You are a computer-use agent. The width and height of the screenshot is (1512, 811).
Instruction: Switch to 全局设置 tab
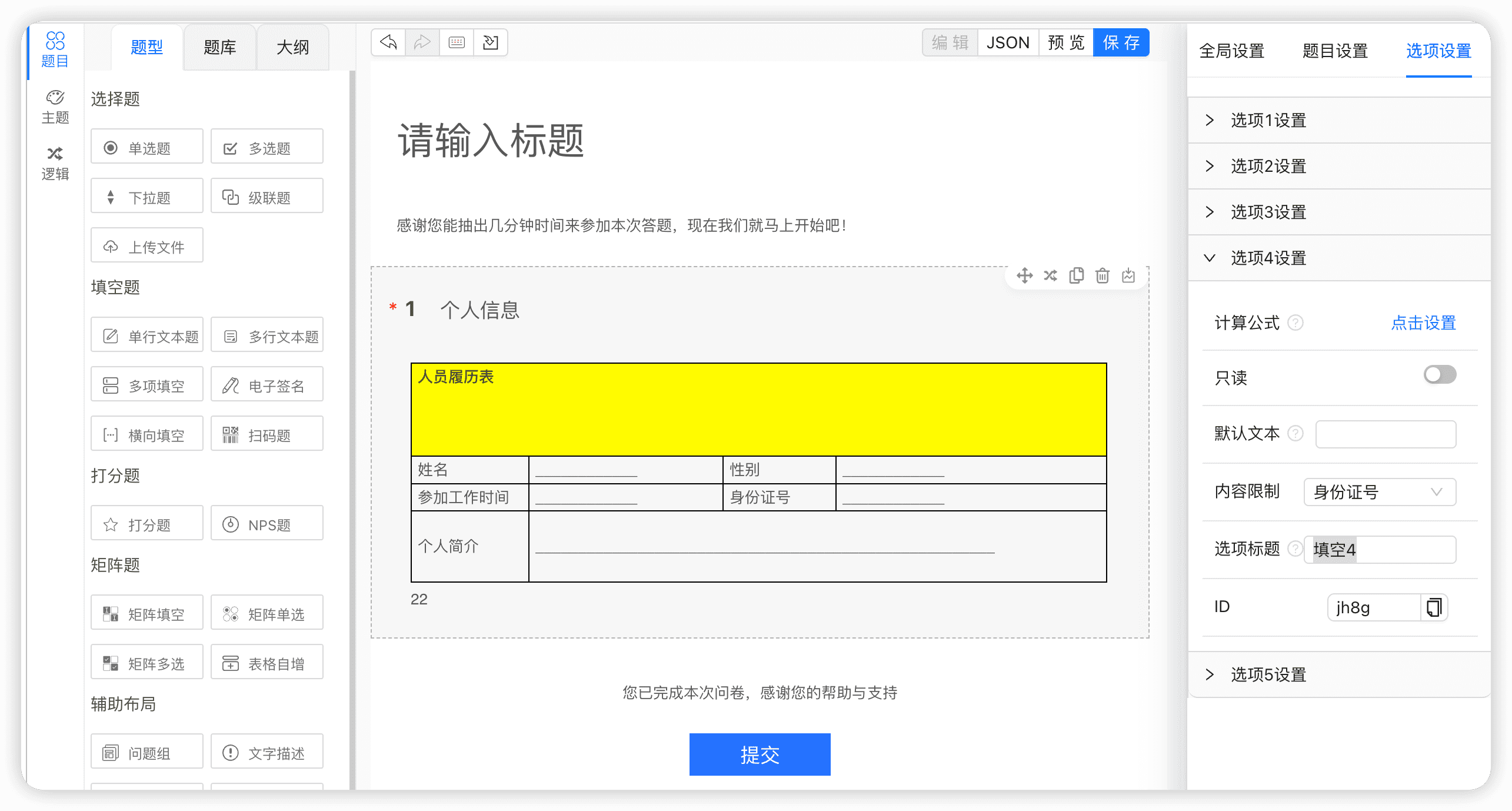click(1231, 51)
